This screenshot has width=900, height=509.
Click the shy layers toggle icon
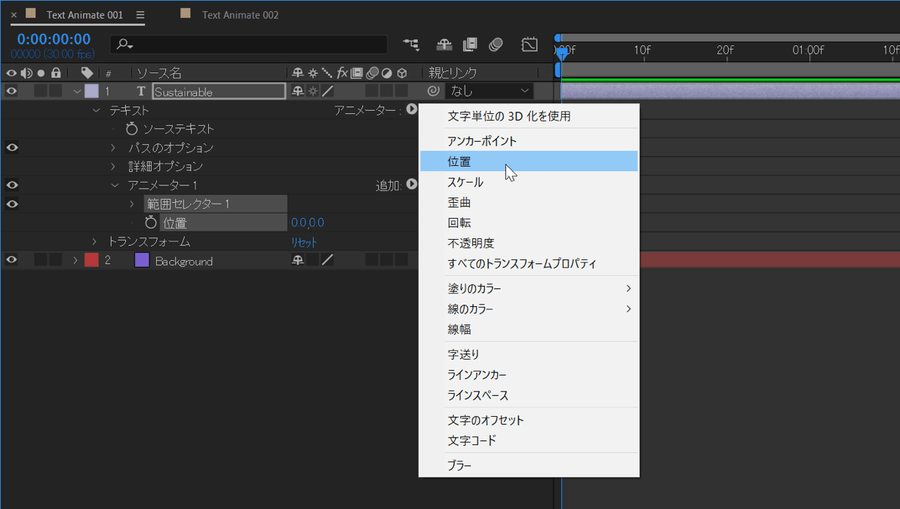445,45
